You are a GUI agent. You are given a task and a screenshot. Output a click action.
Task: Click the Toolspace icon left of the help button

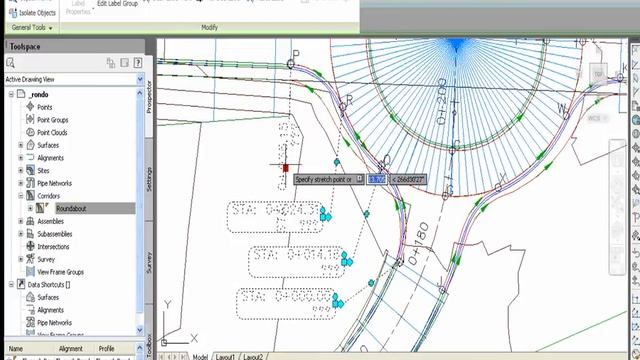[124, 63]
